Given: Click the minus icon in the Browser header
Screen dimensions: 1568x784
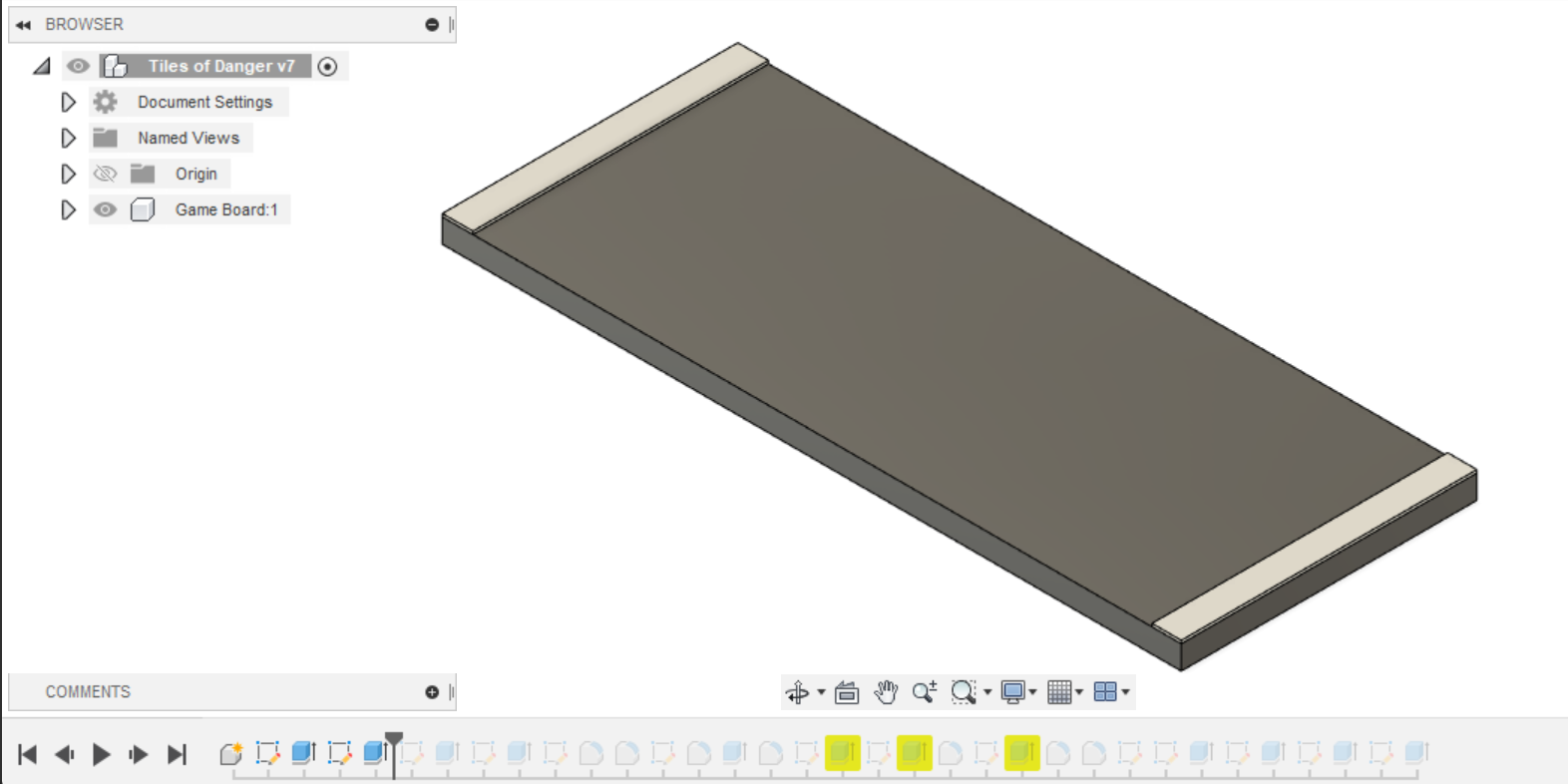Looking at the screenshot, I should pos(432,24).
